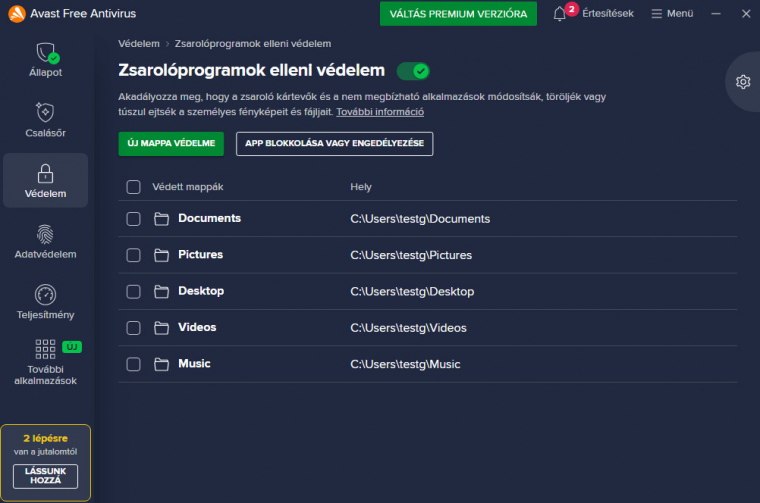This screenshot has width=760, height=503.
Task: Check the Pictures folder checkbox
Action: pos(133,255)
